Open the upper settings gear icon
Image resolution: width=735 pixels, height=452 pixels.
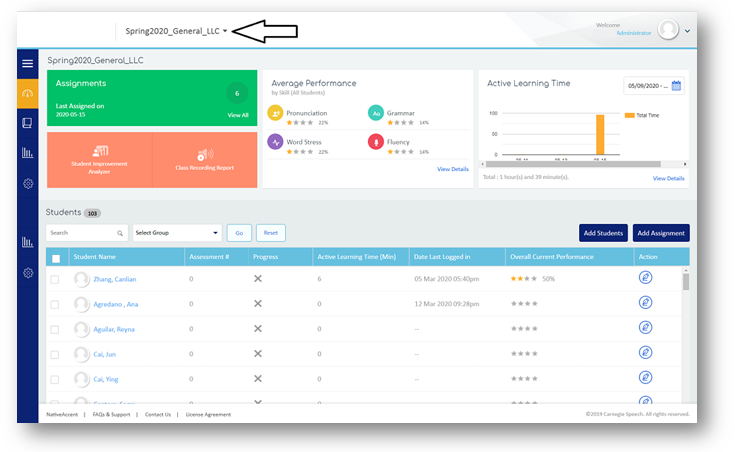pyautogui.click(x=28, y=183)
